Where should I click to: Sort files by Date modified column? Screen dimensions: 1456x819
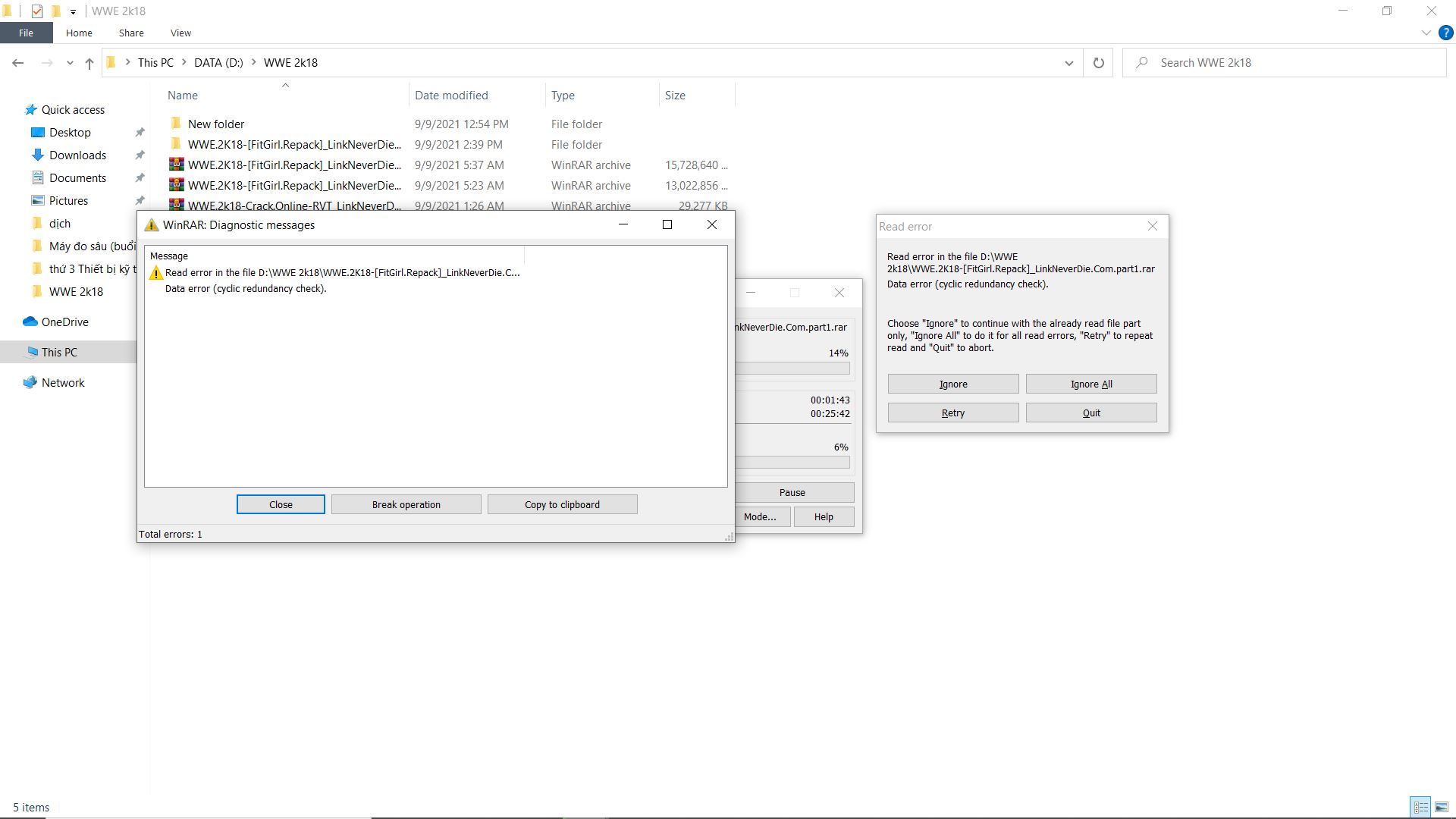click(451, 95)
